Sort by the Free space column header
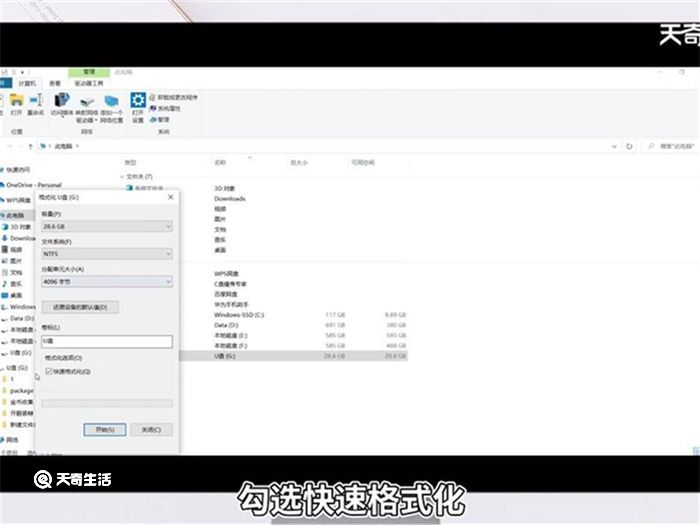The image size is (700, 525). coord(363,163)
